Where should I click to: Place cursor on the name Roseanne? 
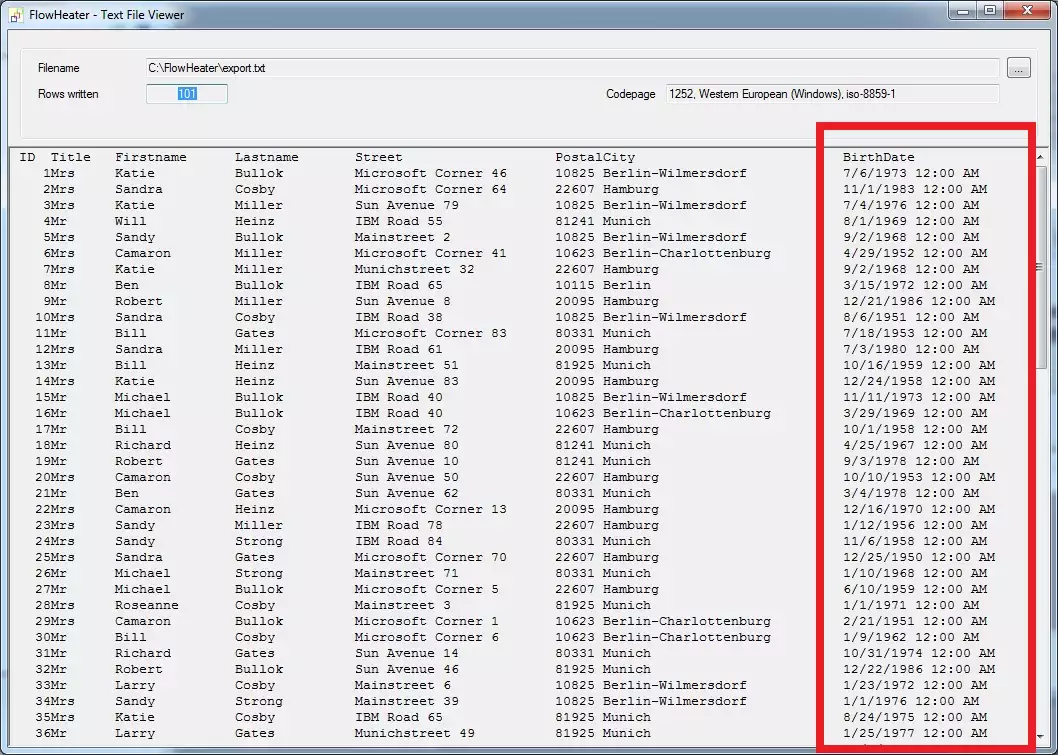(x=146, y=605)
